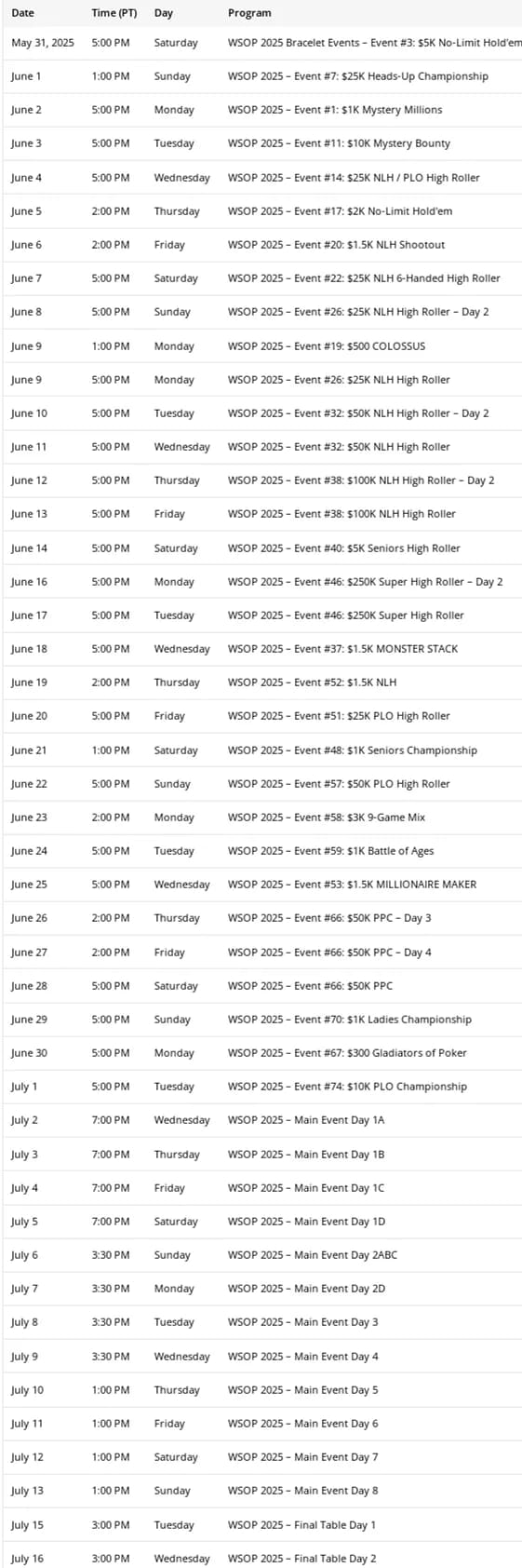Select Event #67: $300 Gladiators of Poker

pyautogui.click(x=347, y=1053)
